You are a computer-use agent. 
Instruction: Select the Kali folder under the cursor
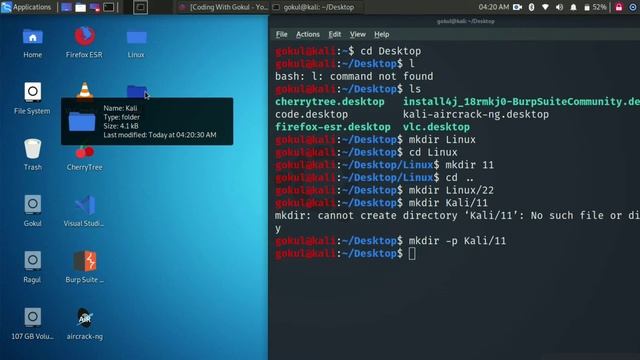[x=136, y=91]
